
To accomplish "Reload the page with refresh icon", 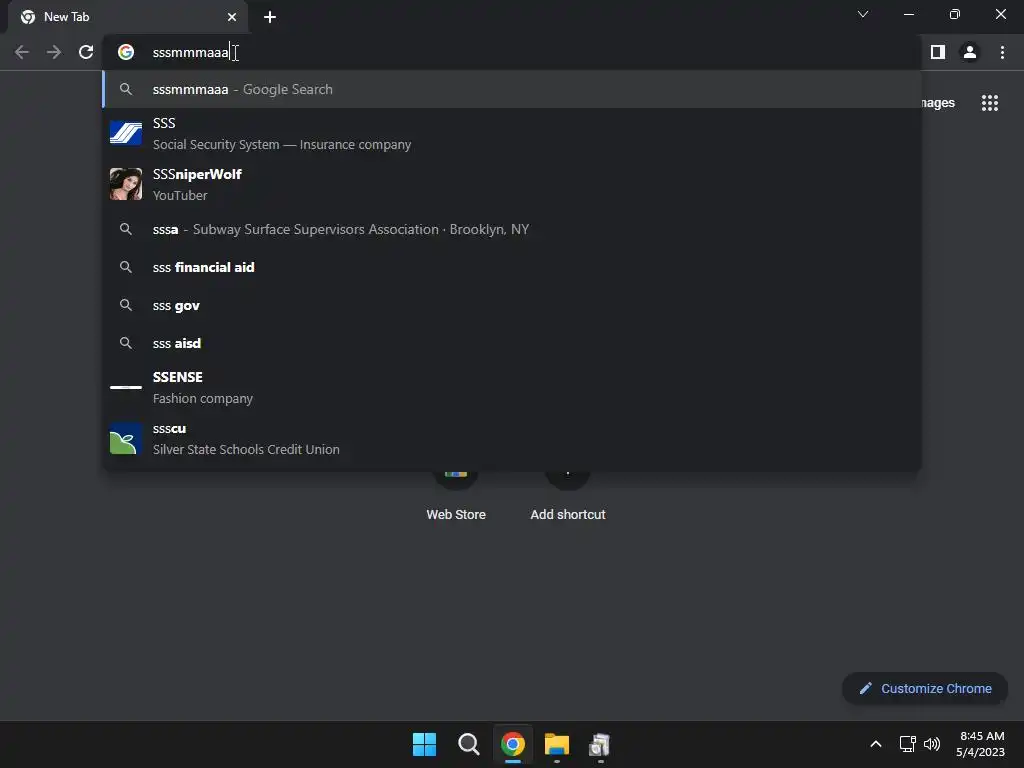I will pos(86,52).
